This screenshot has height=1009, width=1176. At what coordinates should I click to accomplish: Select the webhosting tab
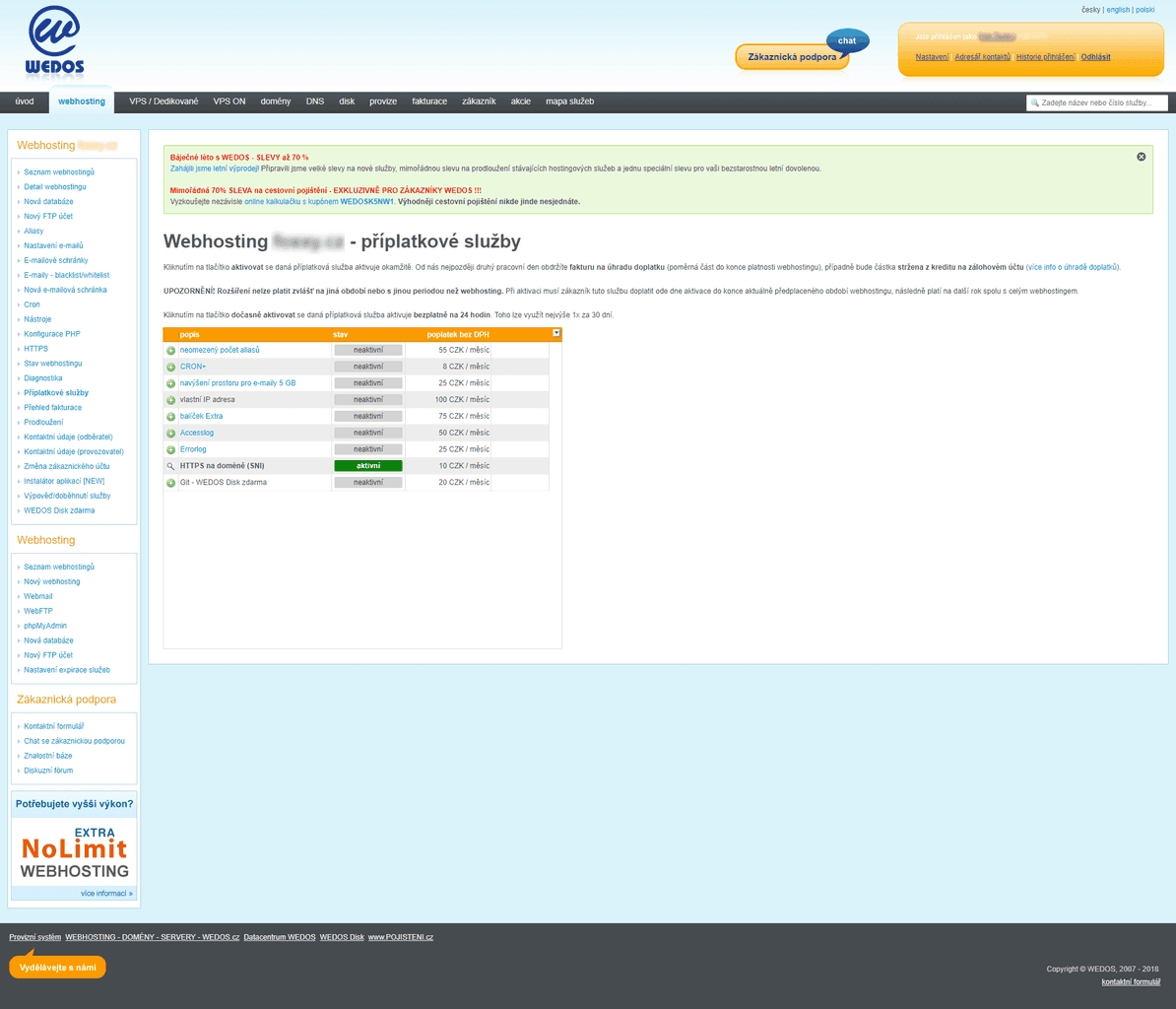(x=82, y=101)
